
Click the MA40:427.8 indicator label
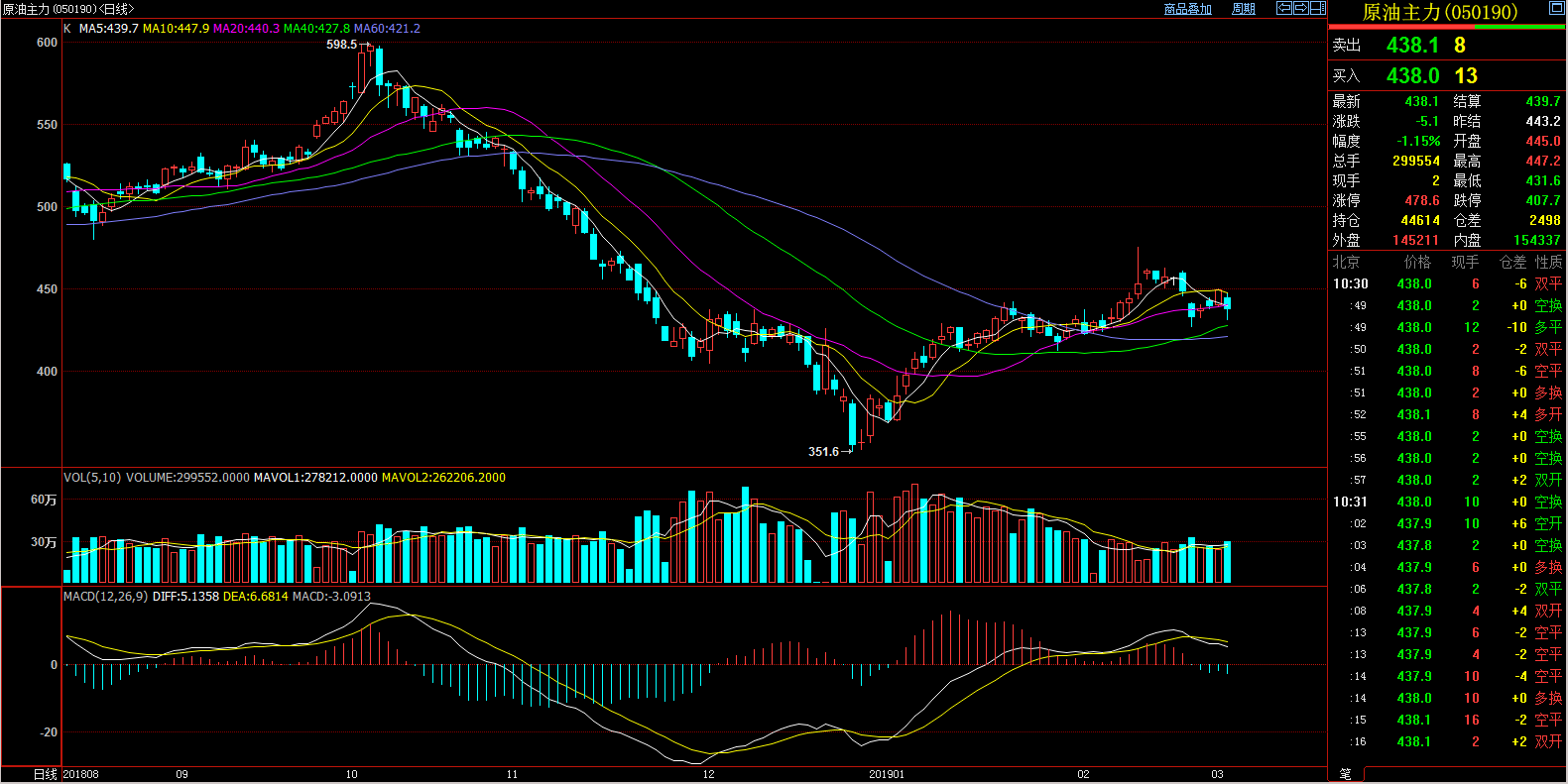[x=316, y=29]
